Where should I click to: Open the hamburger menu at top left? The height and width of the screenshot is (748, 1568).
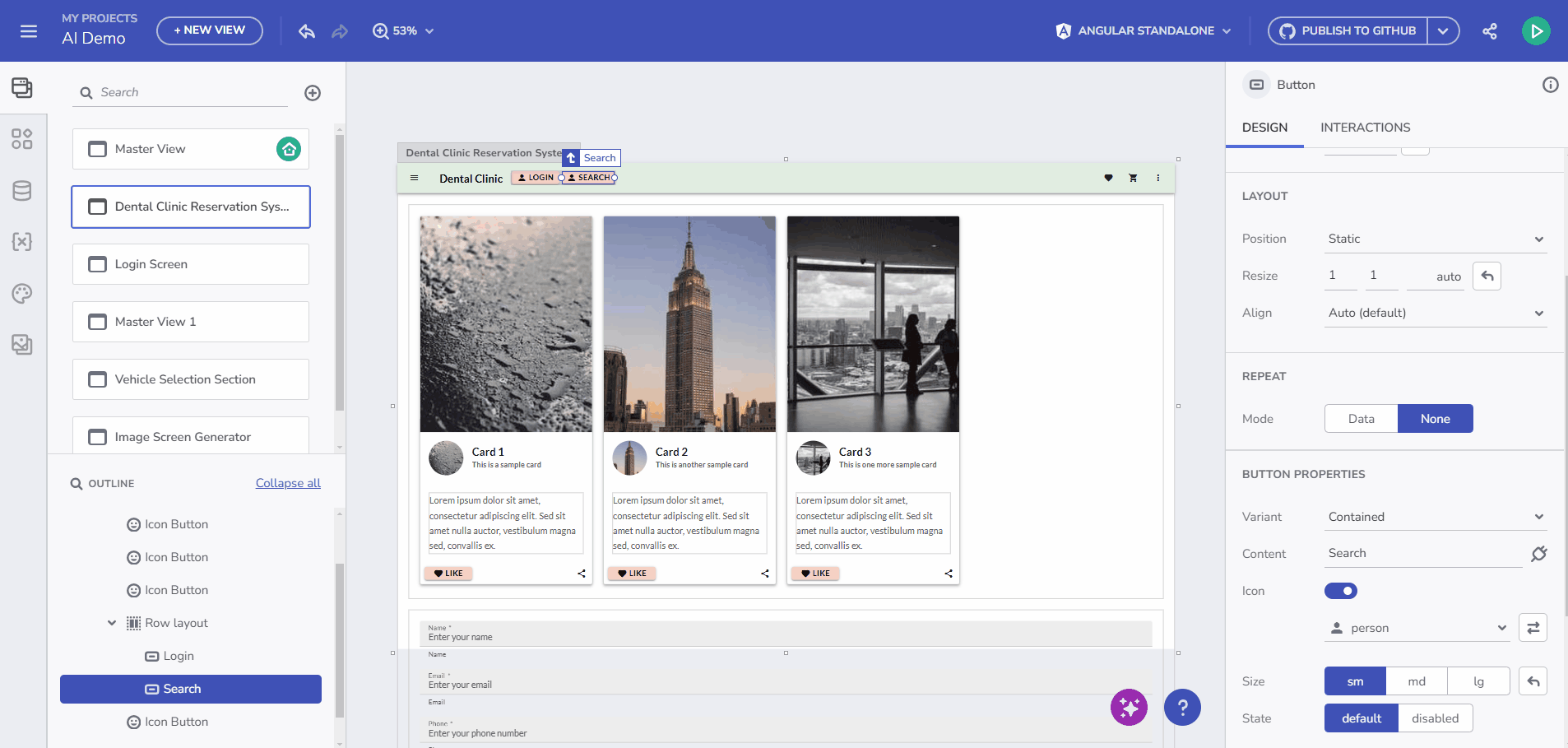(28, 30)
